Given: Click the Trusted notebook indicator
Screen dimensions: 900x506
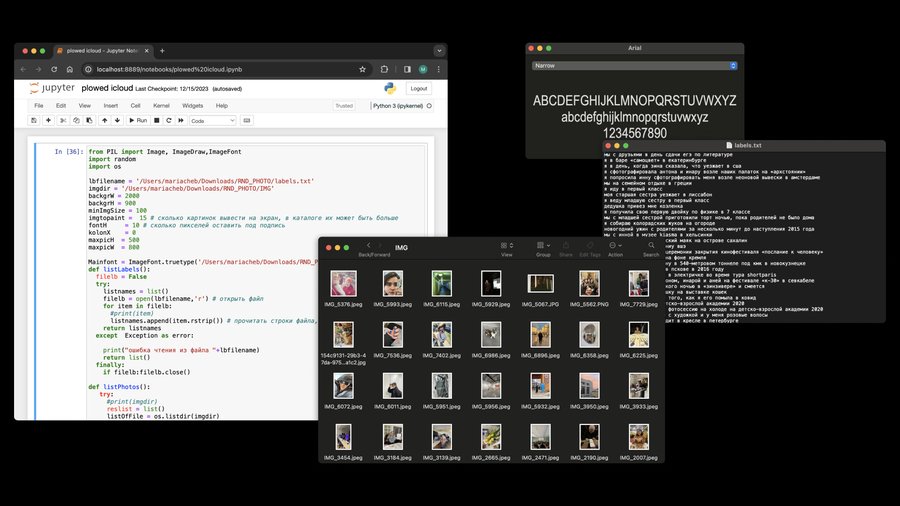Looking at the screenshot, I should 344,106.
